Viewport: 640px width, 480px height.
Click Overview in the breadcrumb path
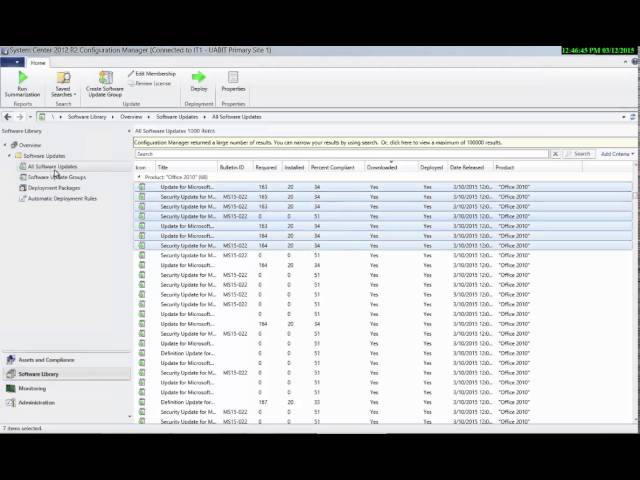pyautogui.click(x=131, y=117)
